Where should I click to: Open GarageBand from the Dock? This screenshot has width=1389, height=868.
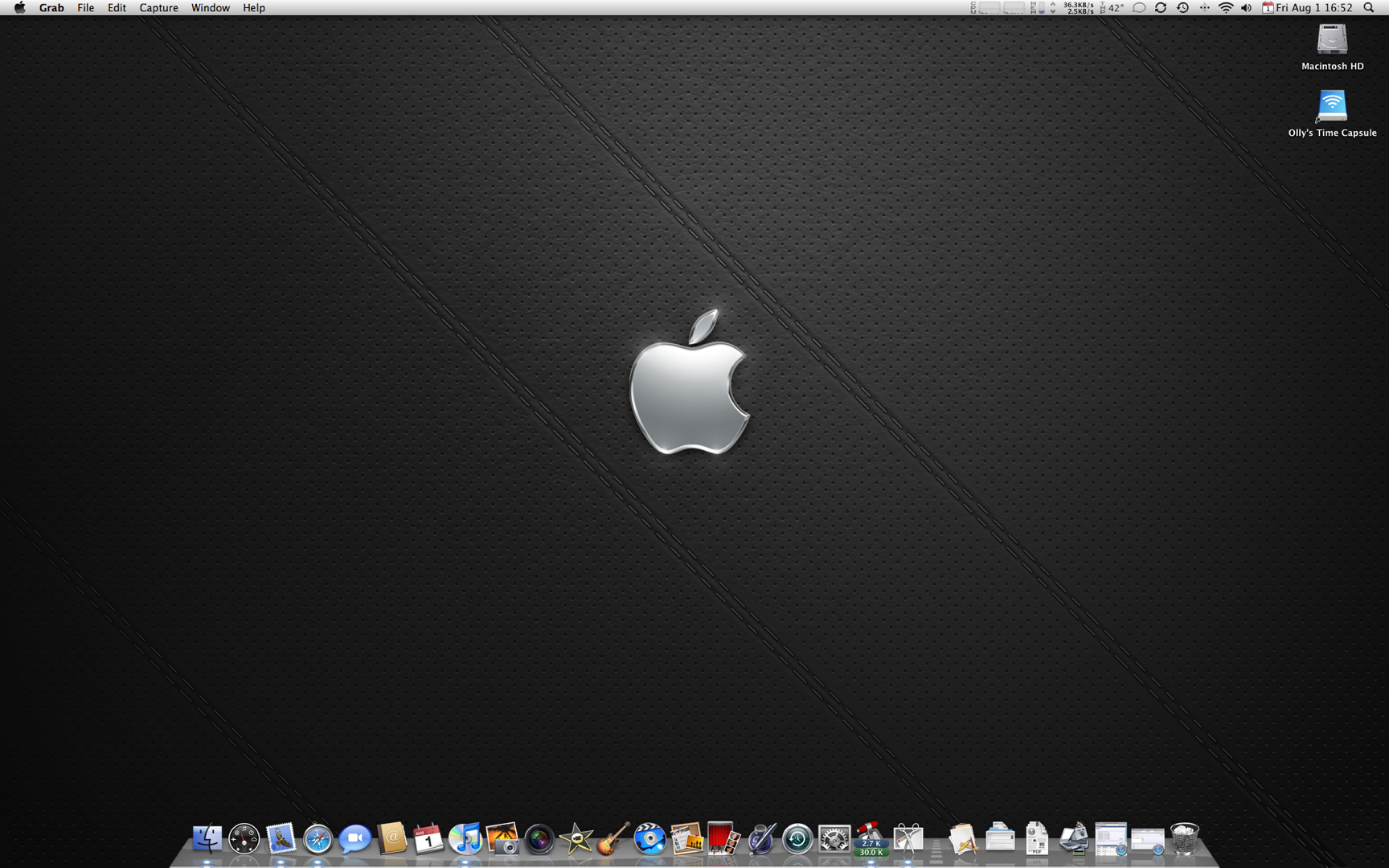pos(613,841)
